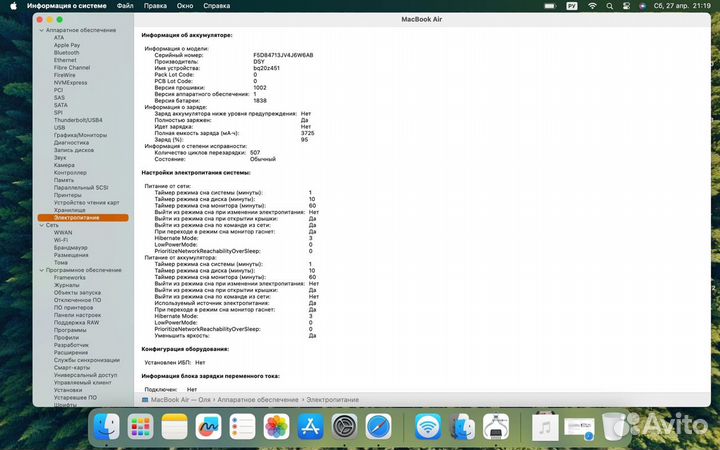720x450 pixels.
Task: Click the MacBook Air window title
Action: [422, 19]
